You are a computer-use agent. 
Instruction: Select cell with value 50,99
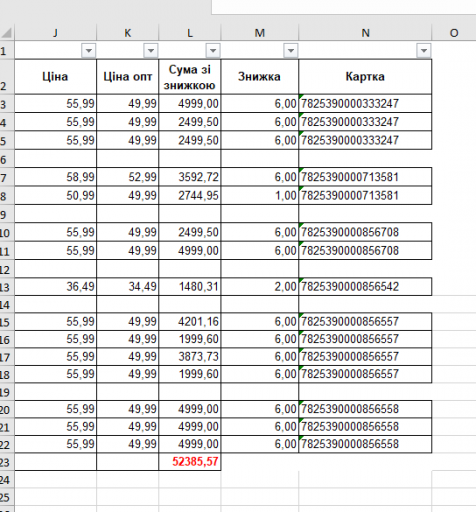(x=56, y=195)
